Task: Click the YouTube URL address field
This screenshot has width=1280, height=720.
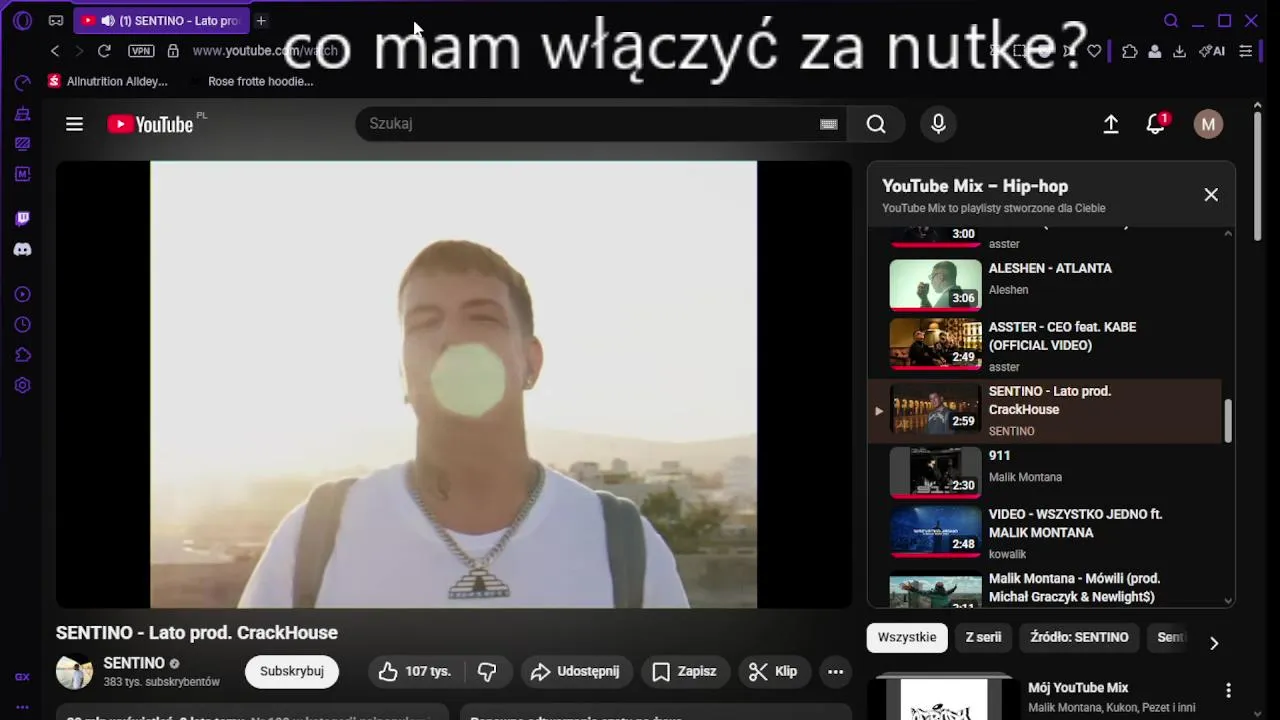Action: click(x=265, y=51)
